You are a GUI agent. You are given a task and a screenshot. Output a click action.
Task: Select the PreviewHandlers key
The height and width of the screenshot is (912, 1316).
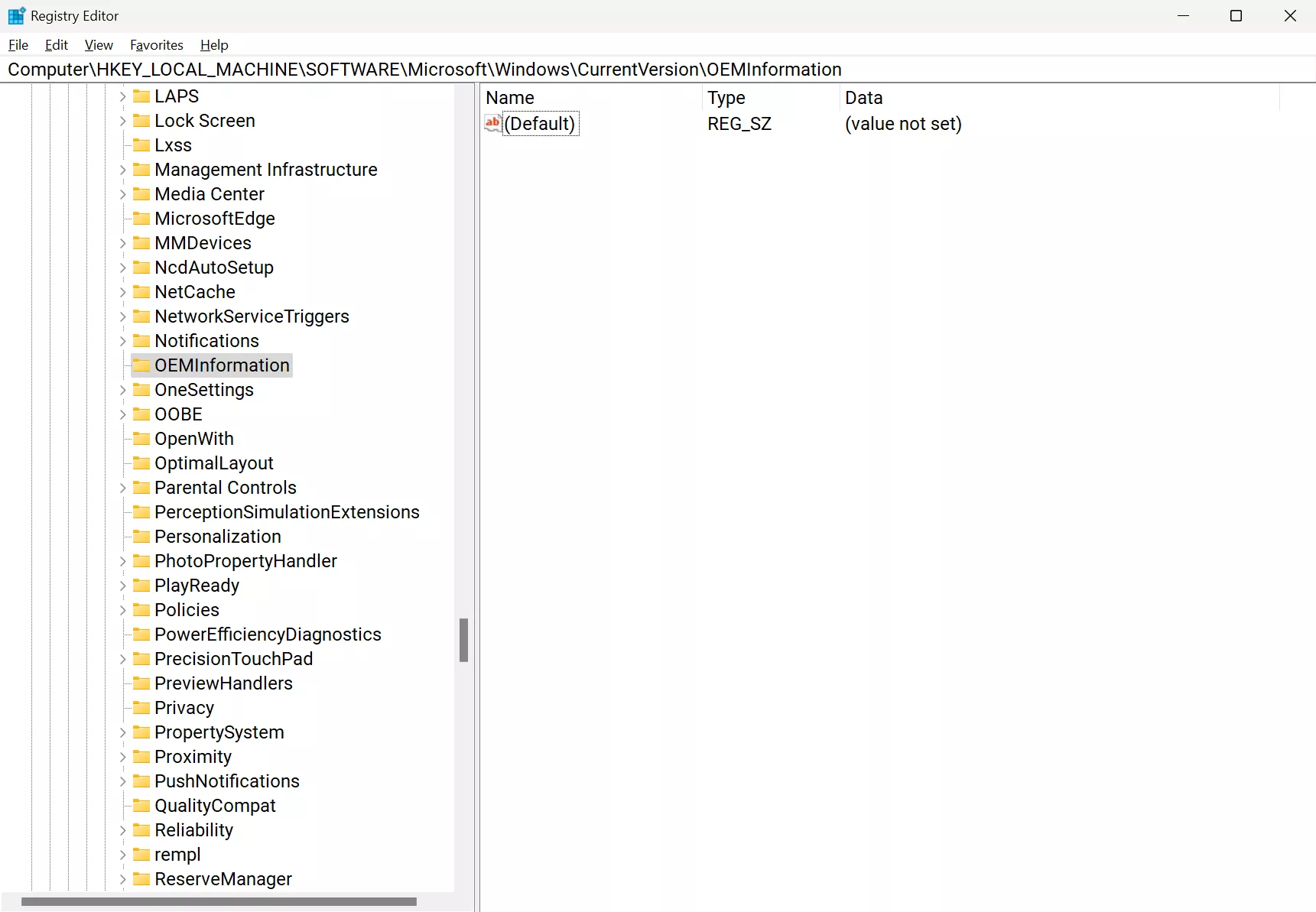point(223,683)
